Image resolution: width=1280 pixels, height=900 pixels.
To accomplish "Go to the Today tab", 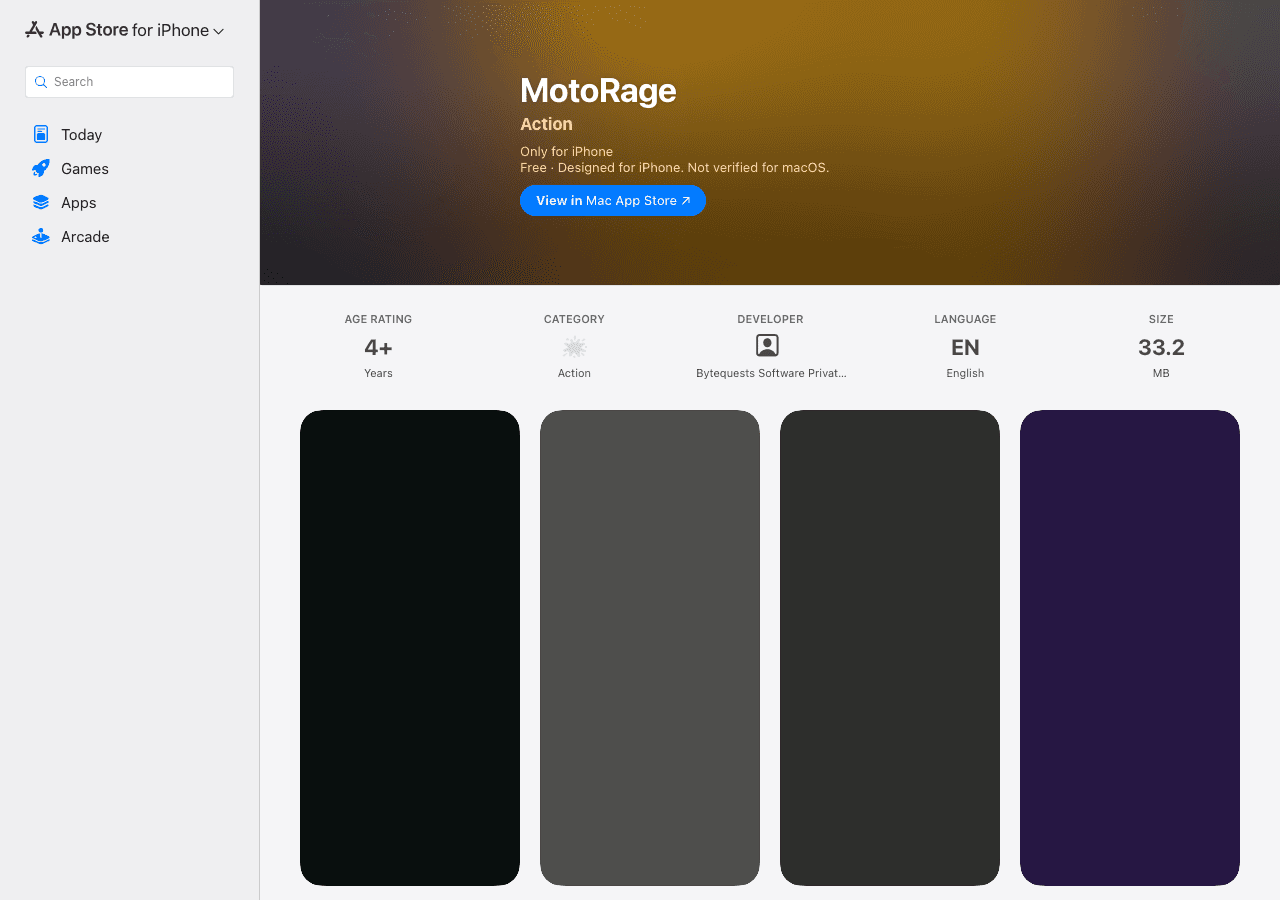I will click(x=81, y=135).
